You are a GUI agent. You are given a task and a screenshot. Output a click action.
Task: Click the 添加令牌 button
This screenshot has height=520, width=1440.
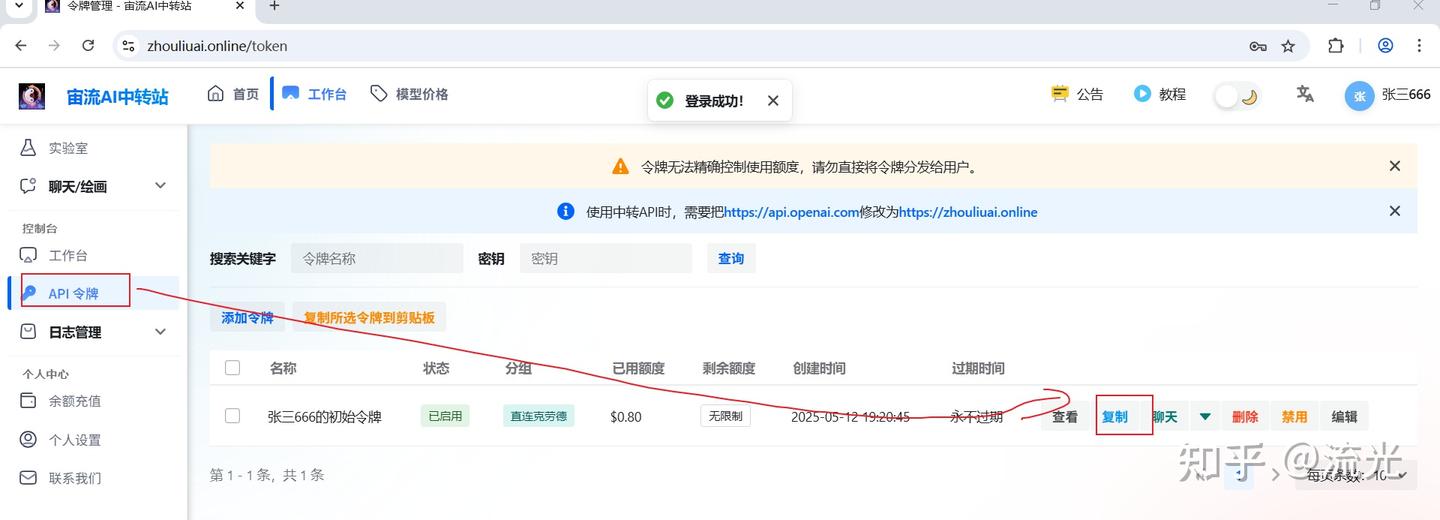[247, 317]
